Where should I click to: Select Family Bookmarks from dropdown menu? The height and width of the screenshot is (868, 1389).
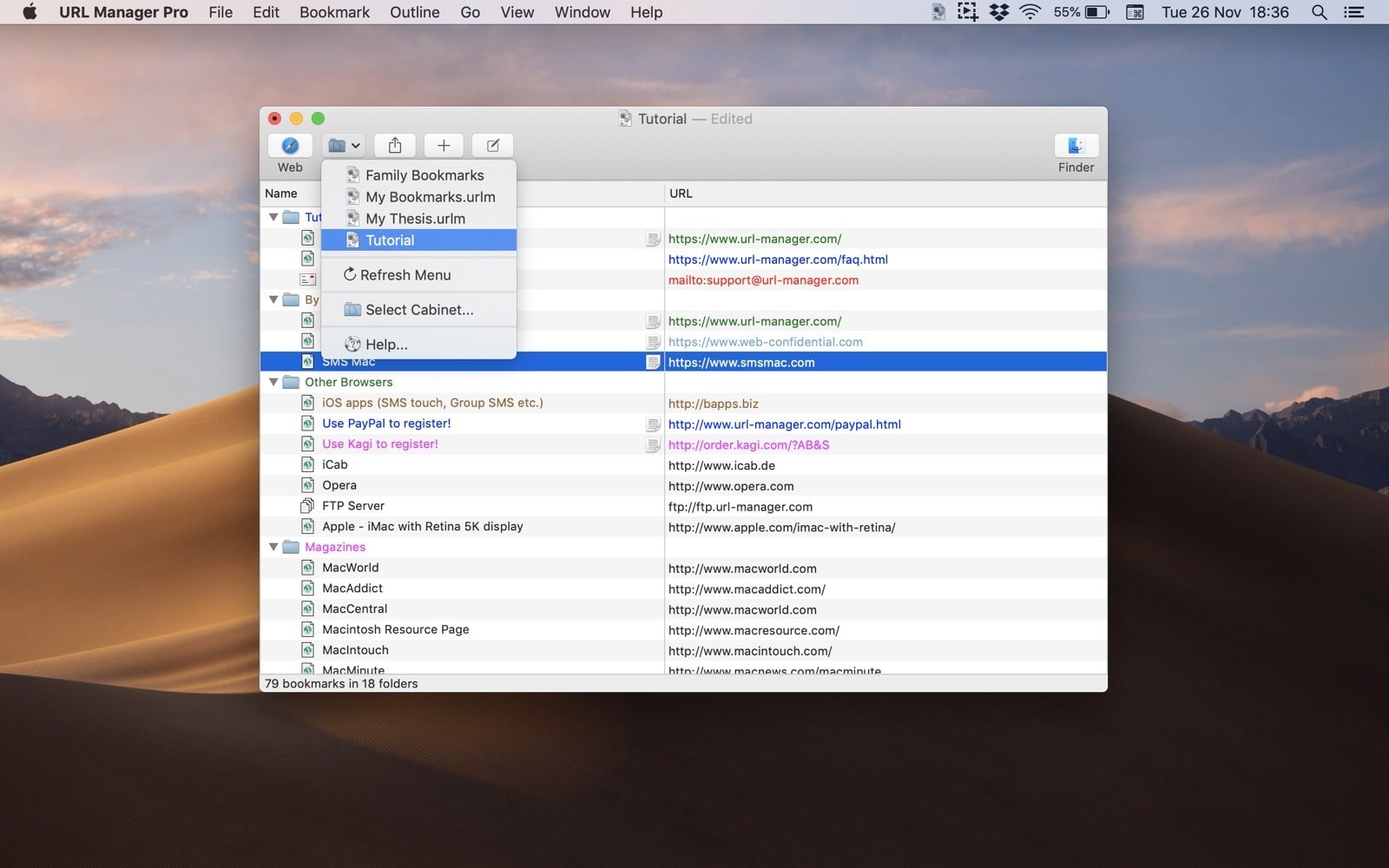(x=424, y=175)
